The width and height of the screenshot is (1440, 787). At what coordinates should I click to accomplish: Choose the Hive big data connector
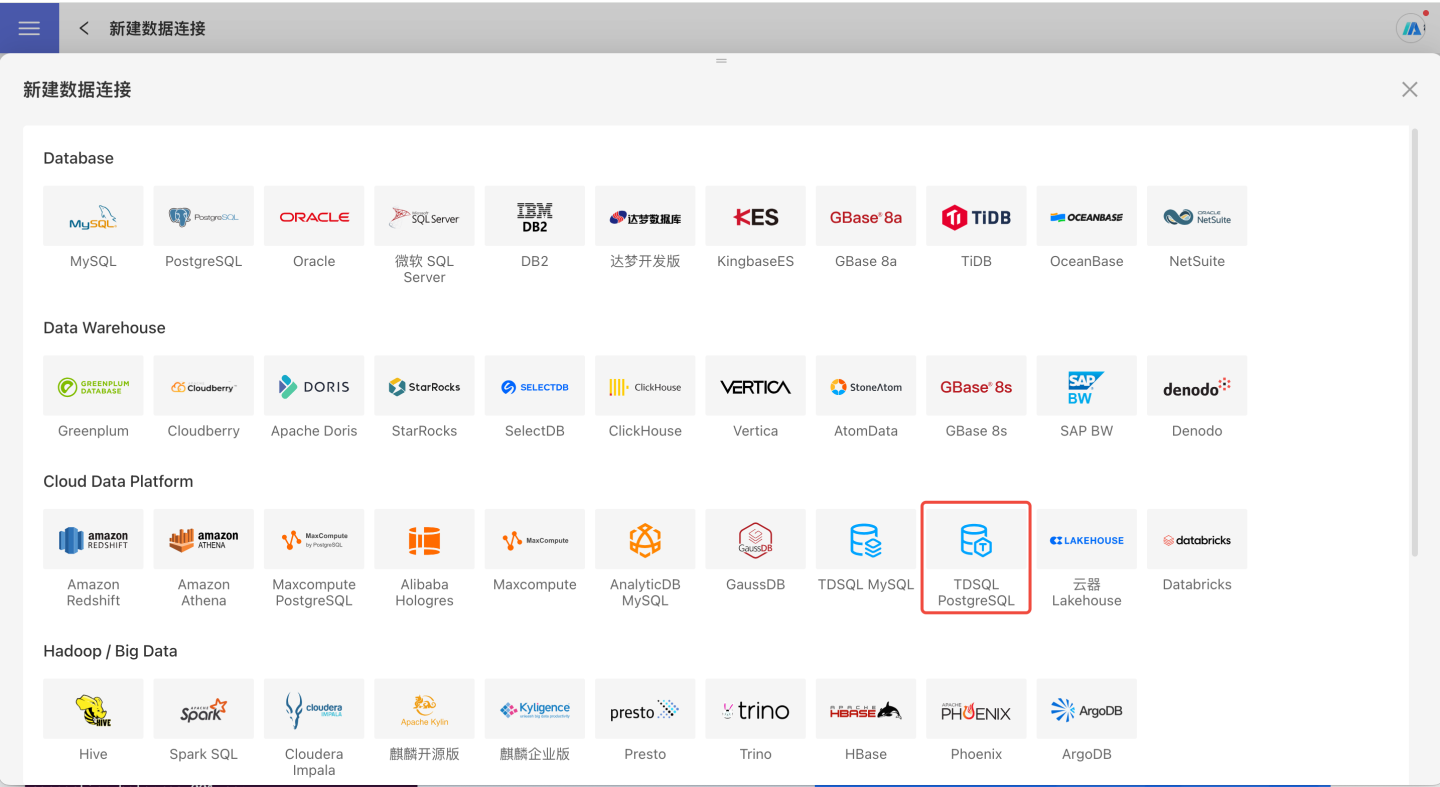tap(93, 710)
